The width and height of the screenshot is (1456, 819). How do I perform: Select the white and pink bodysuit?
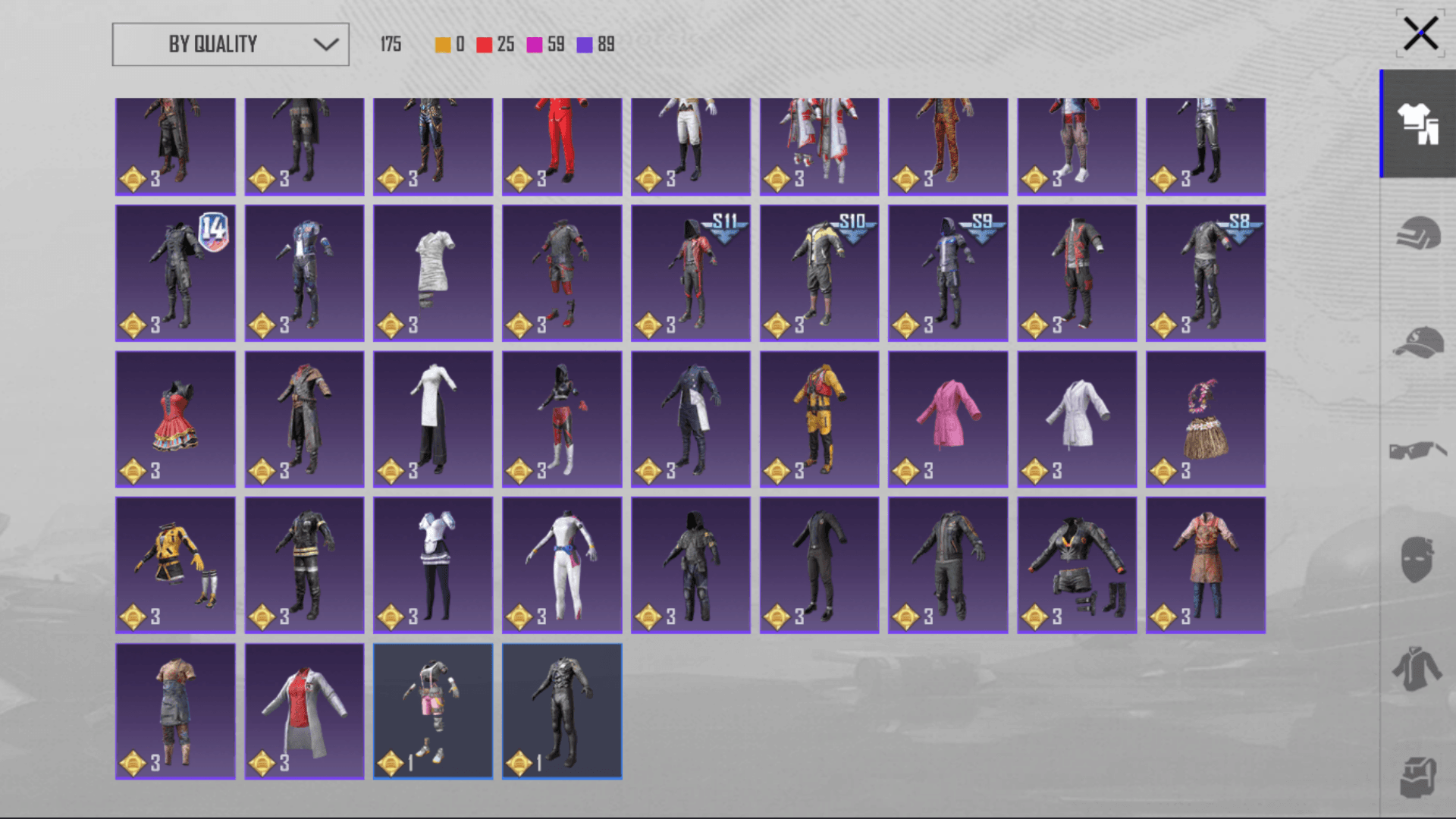coord(562,565)
